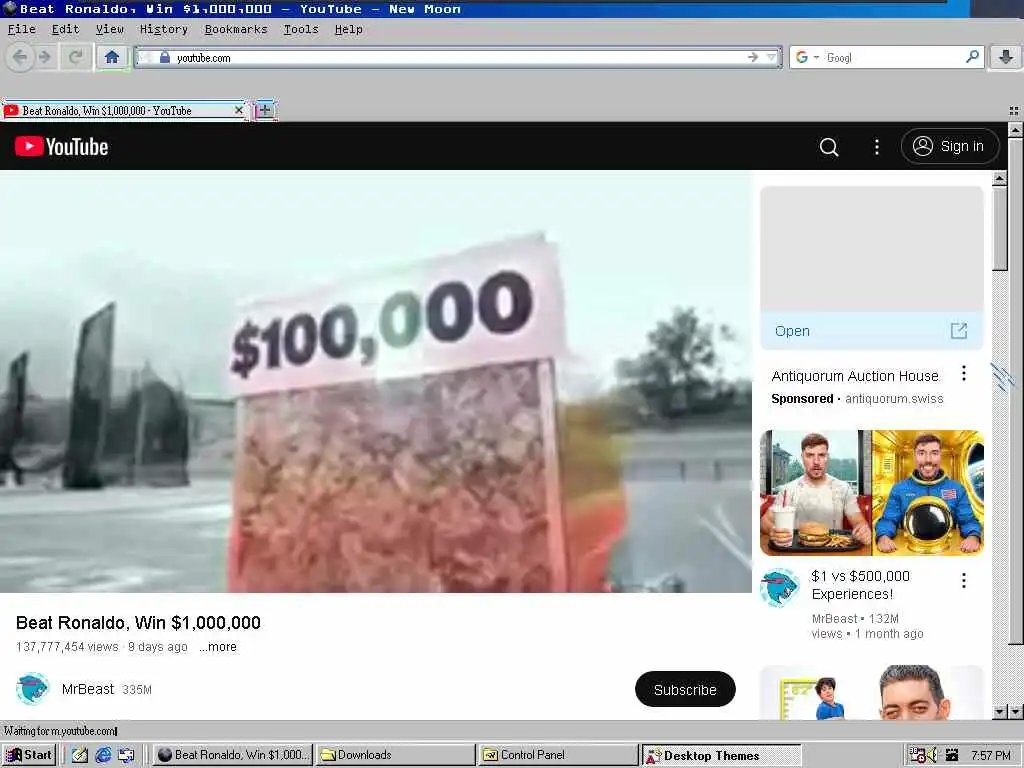Screen dimensions: 1024x768
Task: Launch Internet Explorer quick launch icon
Action: tap(103, 755)
